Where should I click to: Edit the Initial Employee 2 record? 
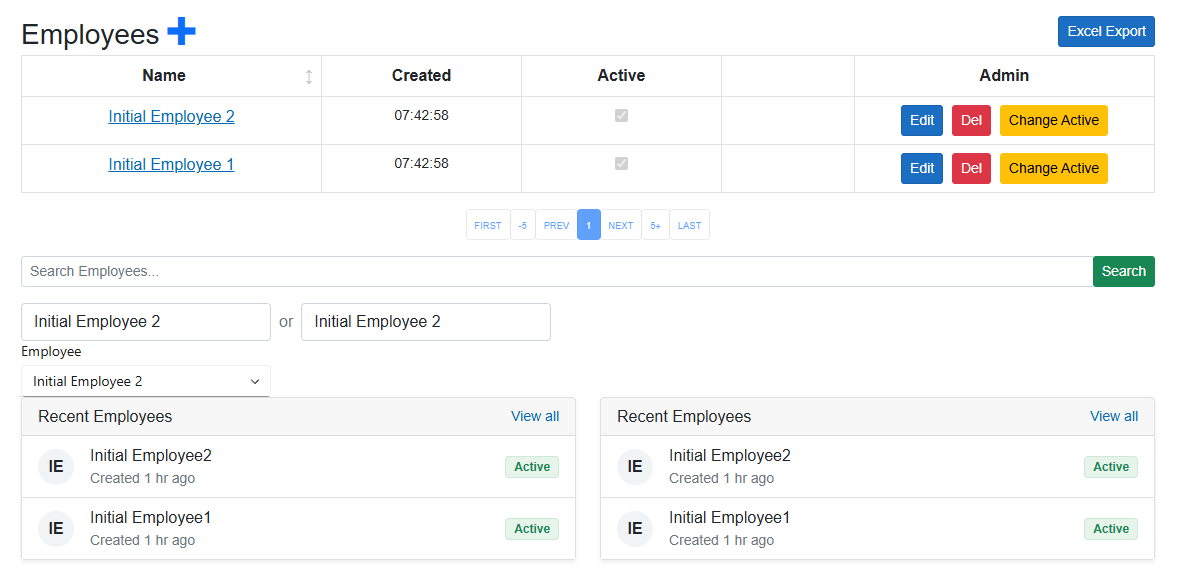point(921,120)
